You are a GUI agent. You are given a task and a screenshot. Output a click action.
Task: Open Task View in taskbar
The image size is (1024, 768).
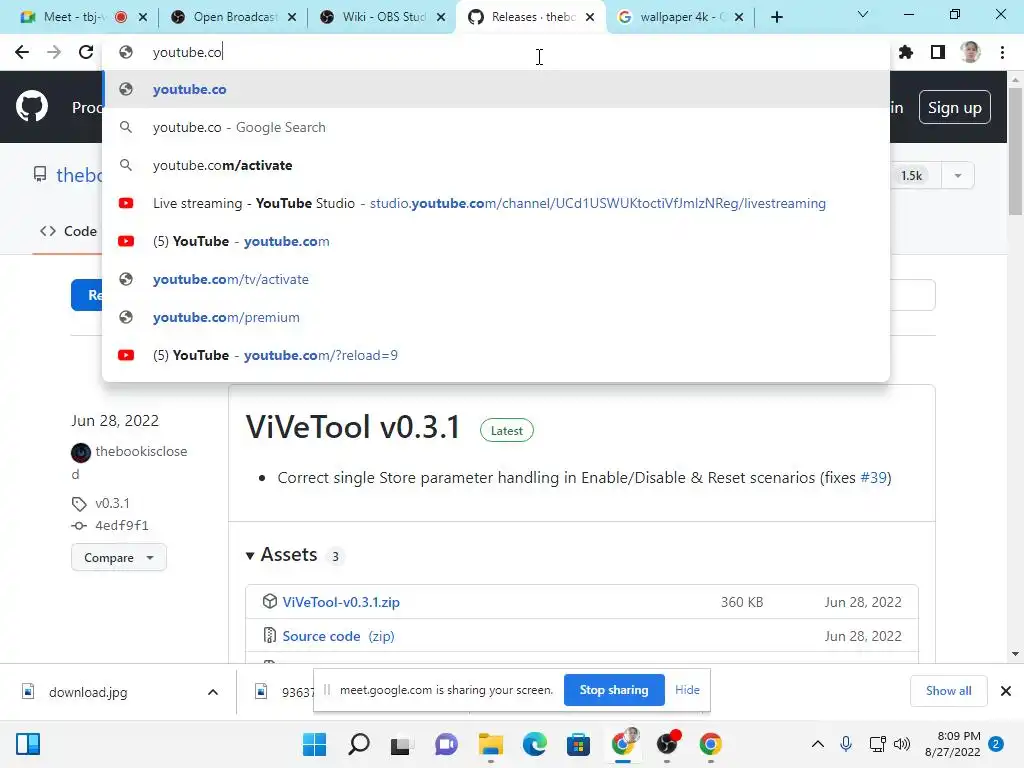point(402,744)
